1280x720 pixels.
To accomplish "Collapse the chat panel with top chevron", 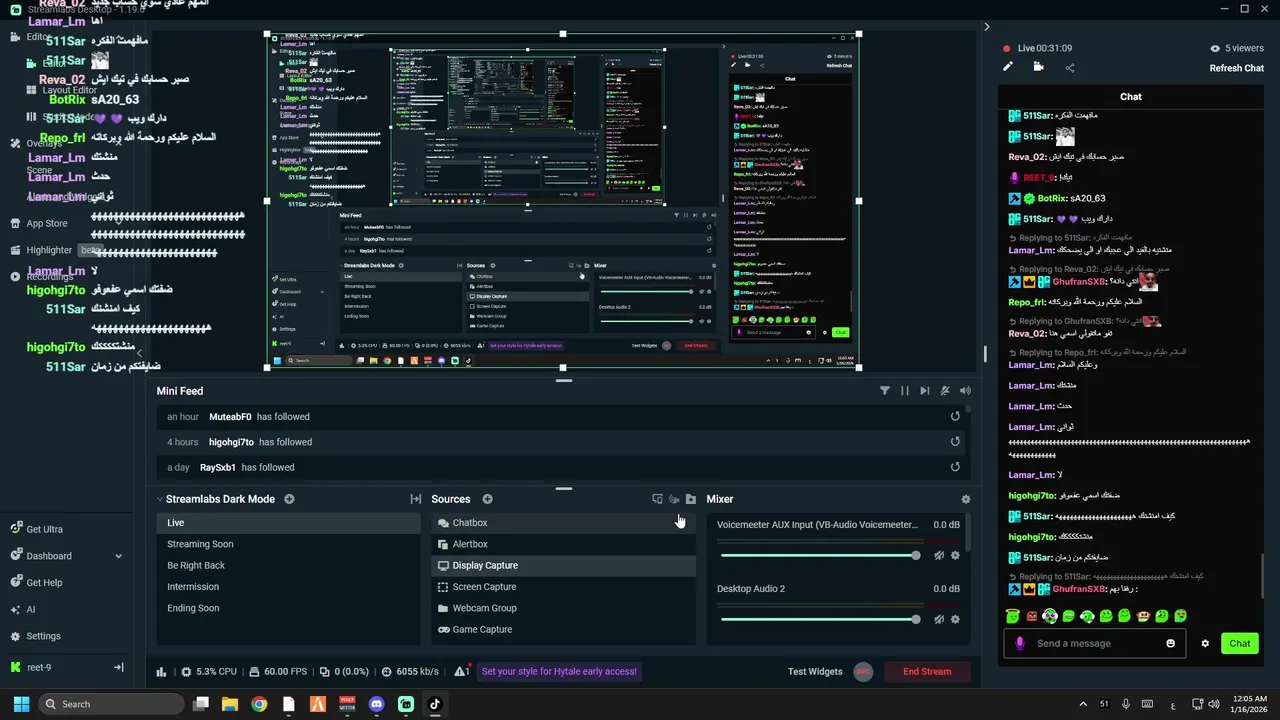I will click(x=986, y=27).
